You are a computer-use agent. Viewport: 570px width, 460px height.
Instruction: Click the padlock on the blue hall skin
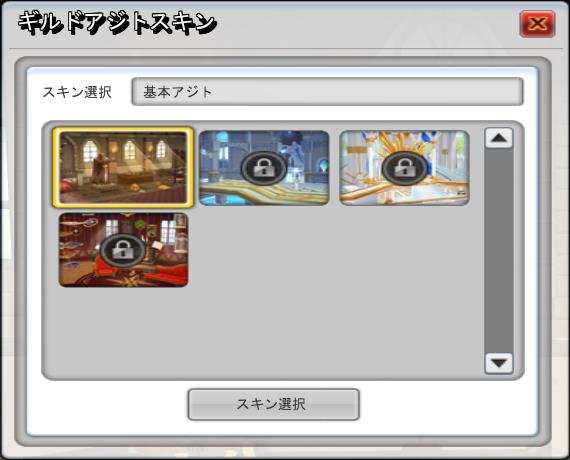(x=264, y=168)
